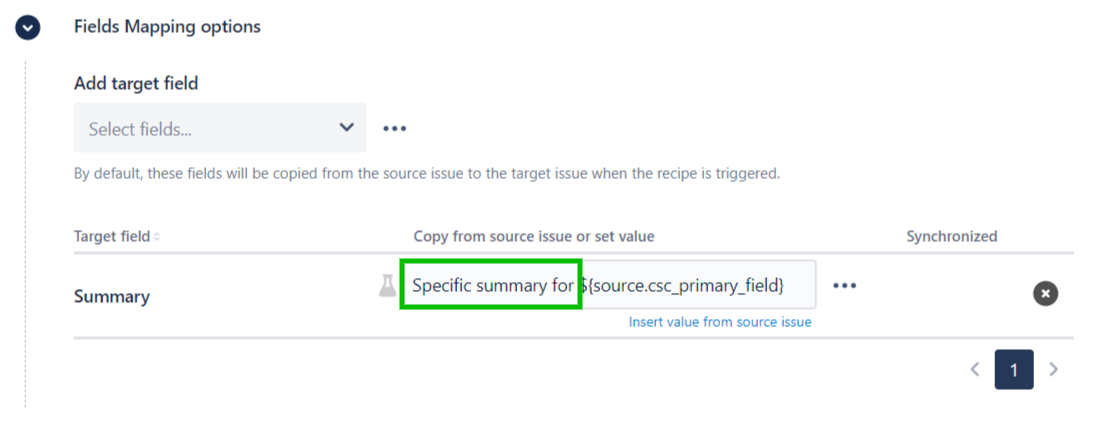Open three-dot menu next to Summary value
This screenshot has height=439, width=1112.
(845, 286)
